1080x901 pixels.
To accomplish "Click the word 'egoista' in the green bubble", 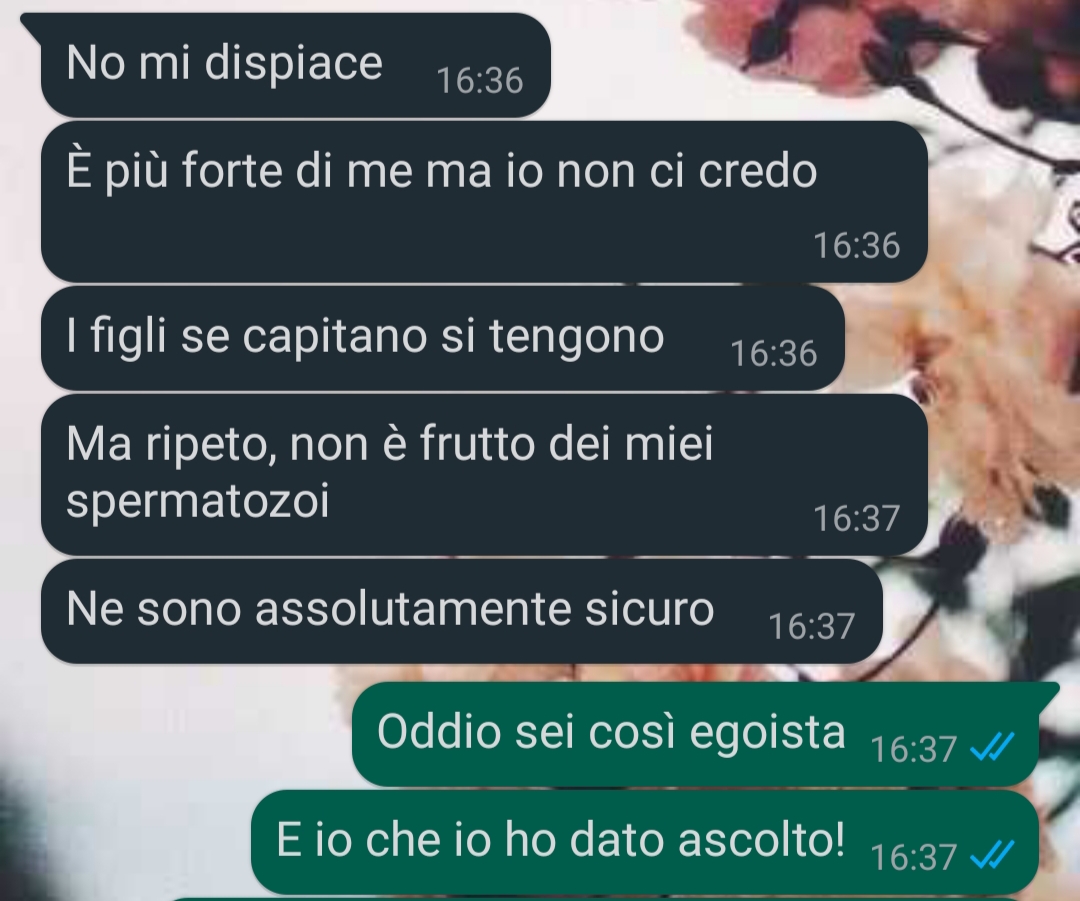I will tap(767, 734).
